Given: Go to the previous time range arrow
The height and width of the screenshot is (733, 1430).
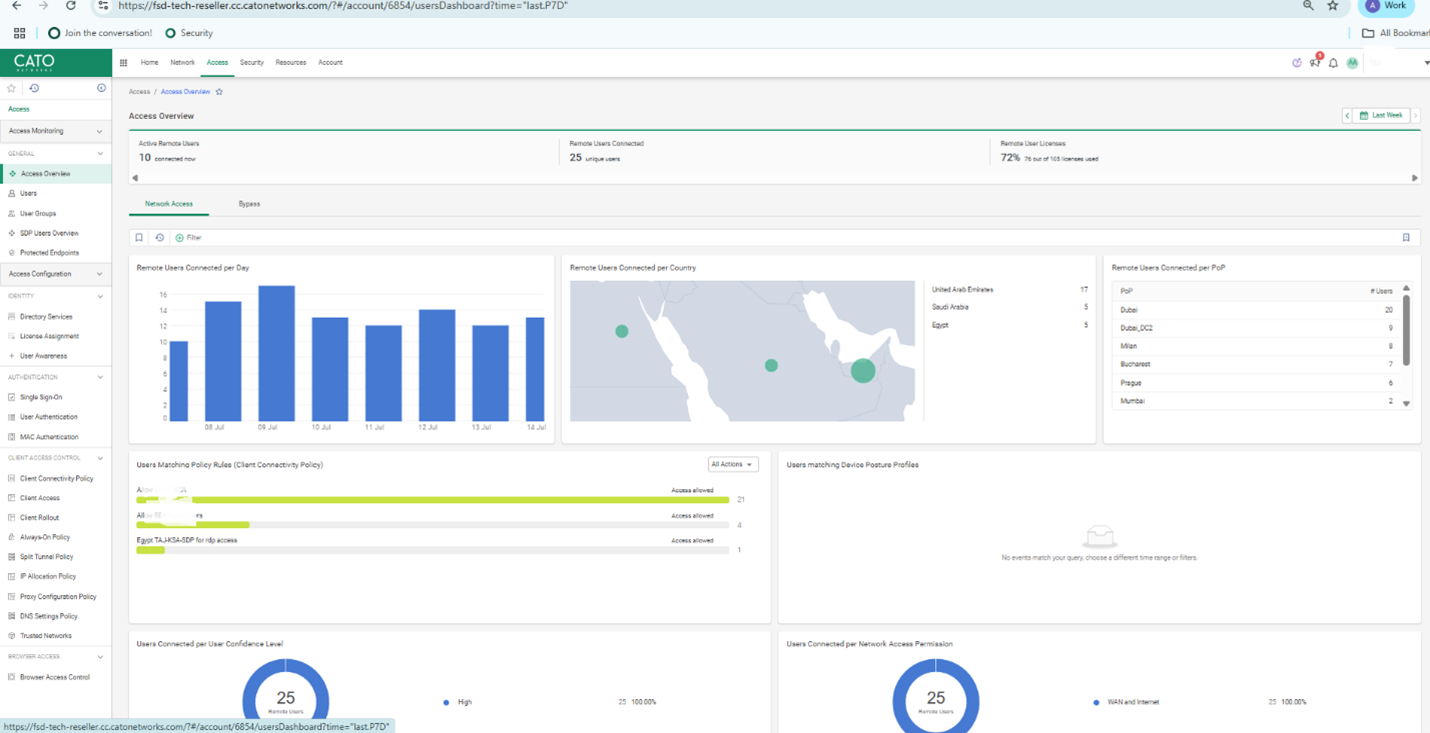Looking at the screenshot, I should click(x=1347, y=116).
